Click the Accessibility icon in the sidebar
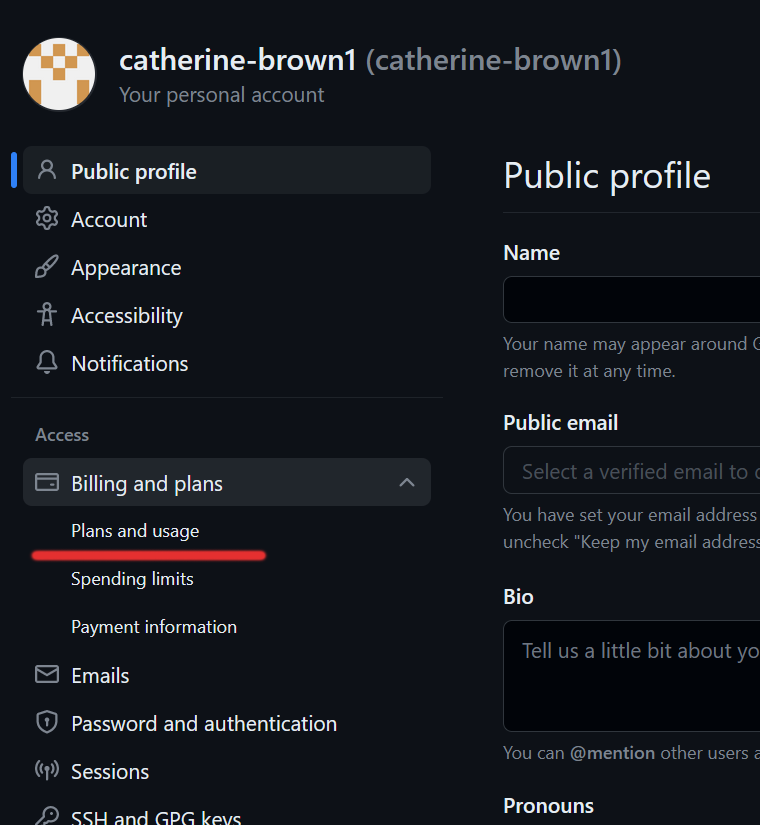This screenshot has height=825, width=760. 46,315
